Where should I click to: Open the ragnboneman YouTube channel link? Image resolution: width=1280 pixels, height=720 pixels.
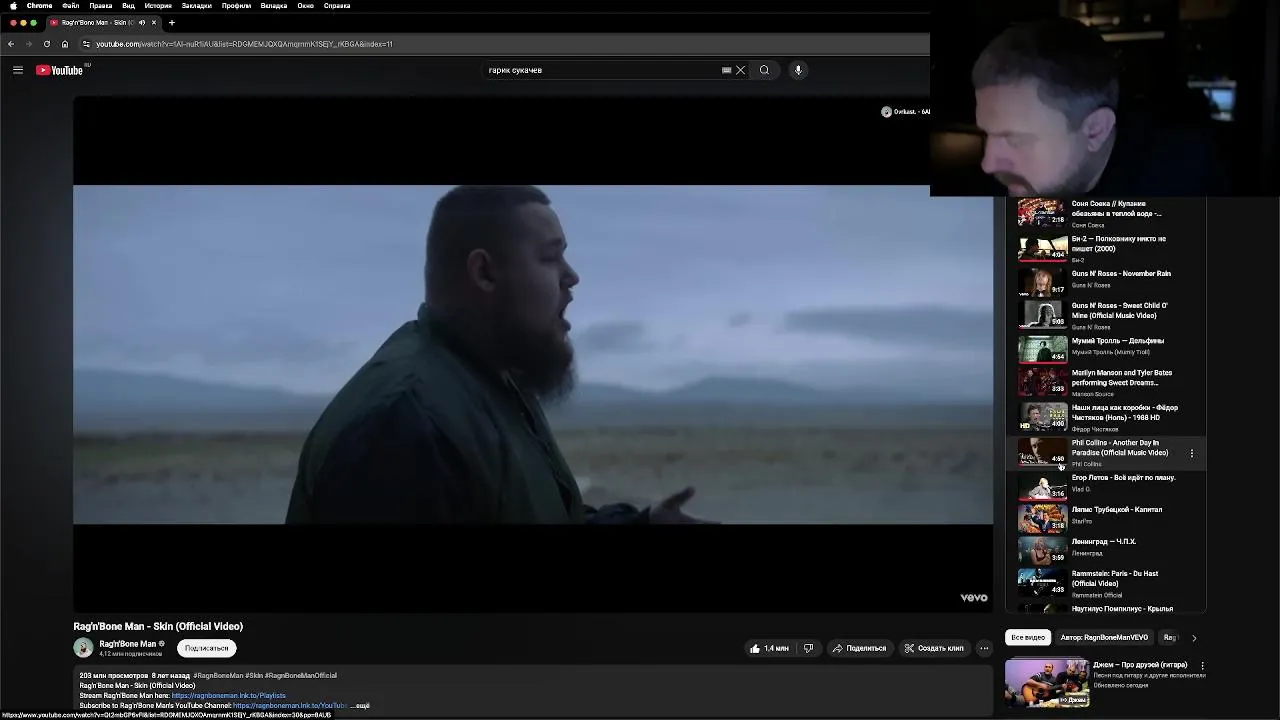coord(290,705)
